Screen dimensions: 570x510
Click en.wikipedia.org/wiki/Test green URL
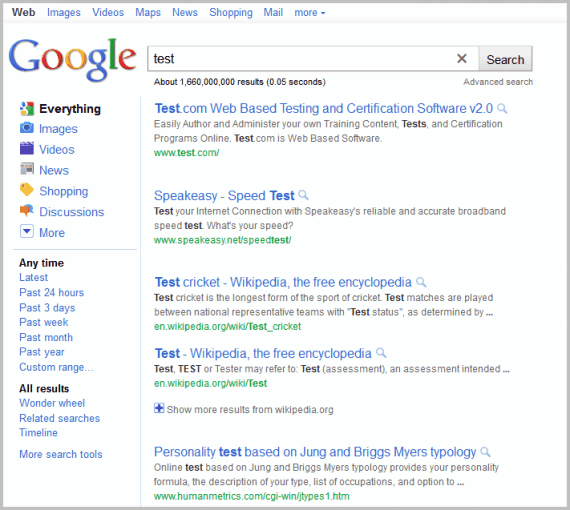click(x=210, y=383)
